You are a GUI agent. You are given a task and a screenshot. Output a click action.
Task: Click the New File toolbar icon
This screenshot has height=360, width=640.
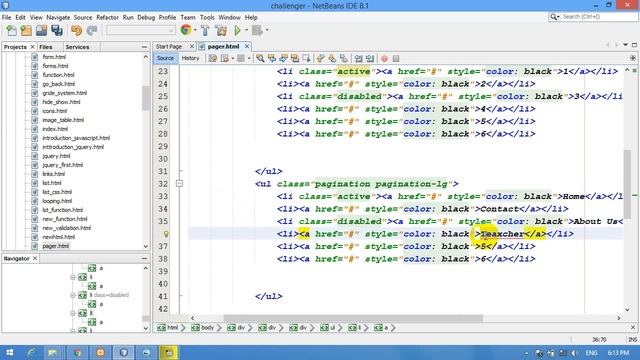11,30
